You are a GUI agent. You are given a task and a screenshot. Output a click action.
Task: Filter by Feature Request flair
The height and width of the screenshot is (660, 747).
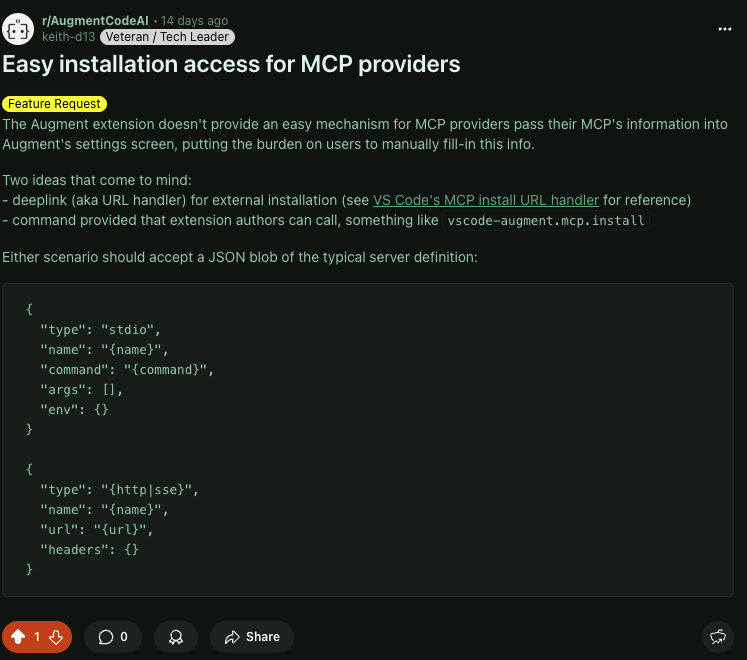(54, 103)
